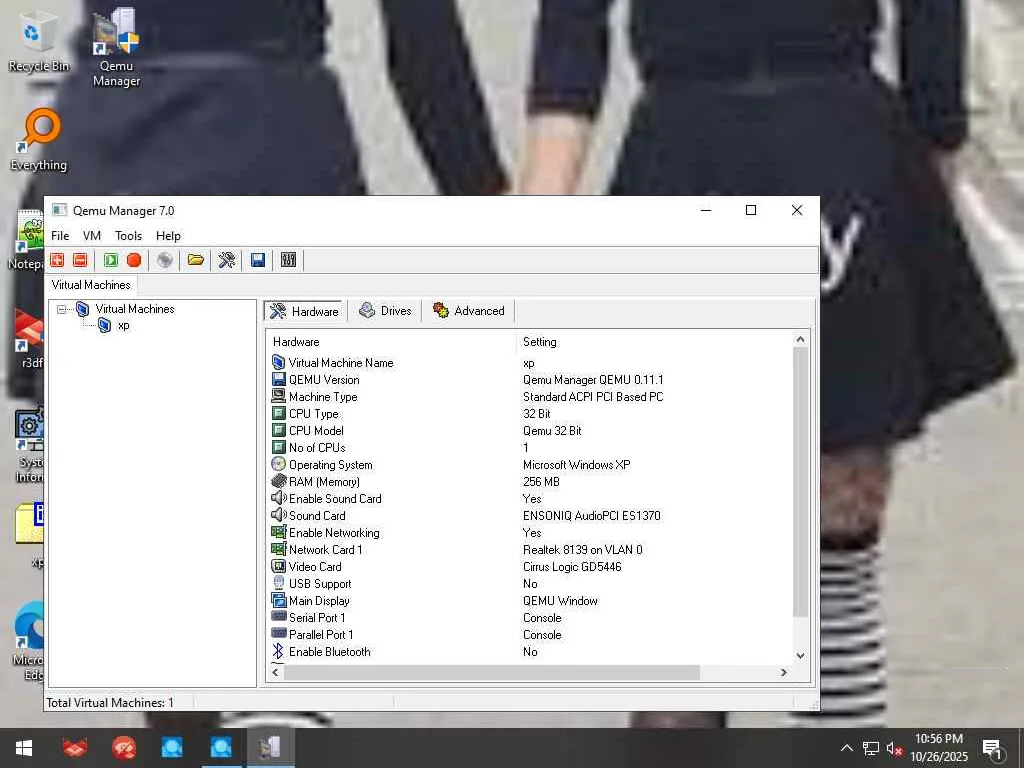Open the Tools menu
Screen dimensions: 1024x768
click(x=129, y=236)
